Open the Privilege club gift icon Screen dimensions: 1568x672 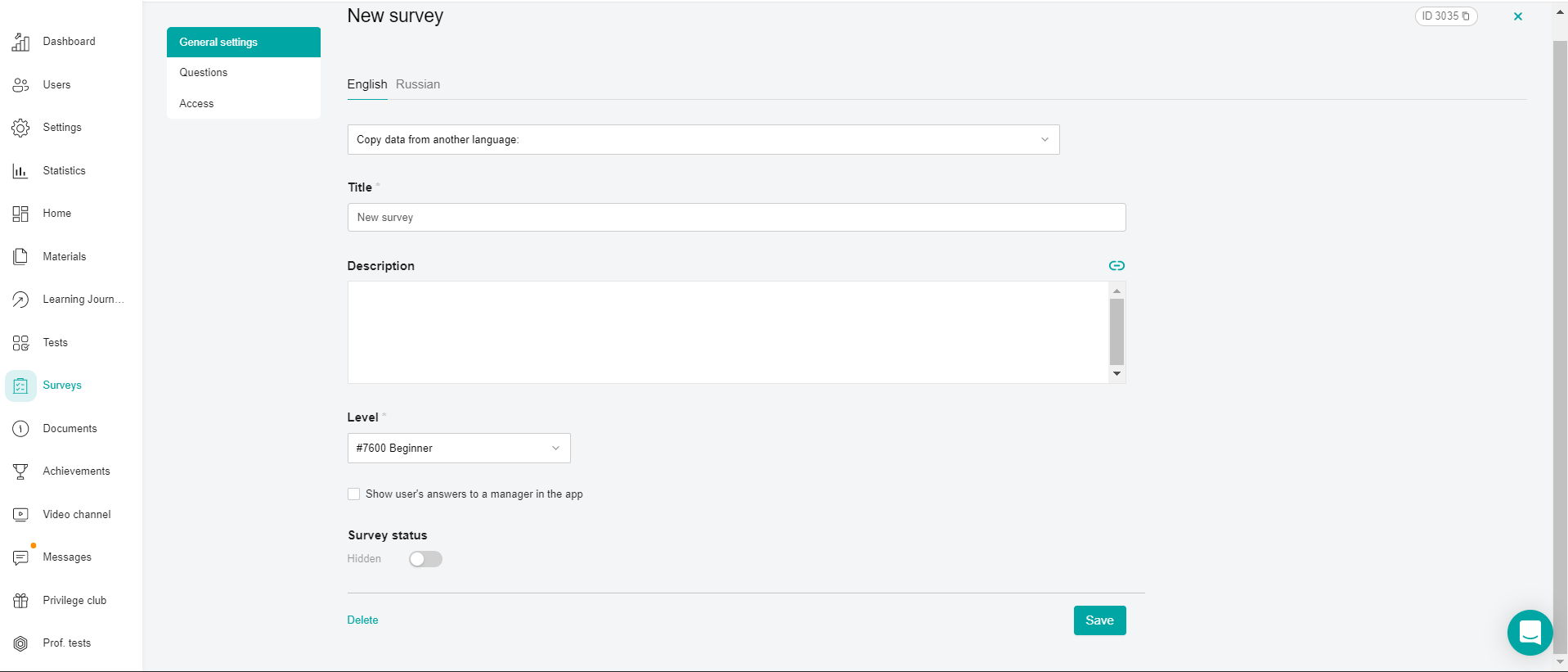(20, 601)
